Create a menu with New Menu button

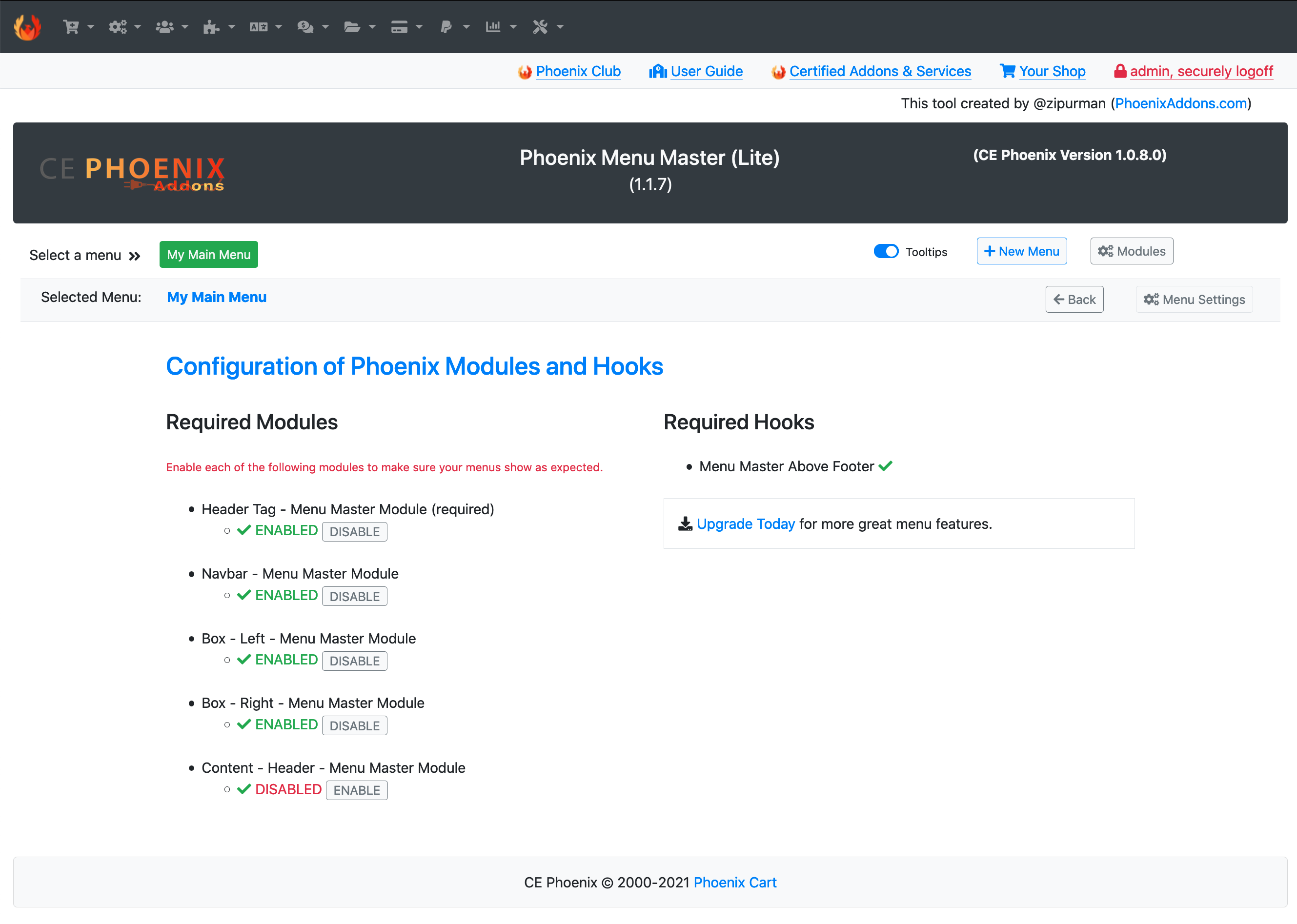(x=1022, y=251)
